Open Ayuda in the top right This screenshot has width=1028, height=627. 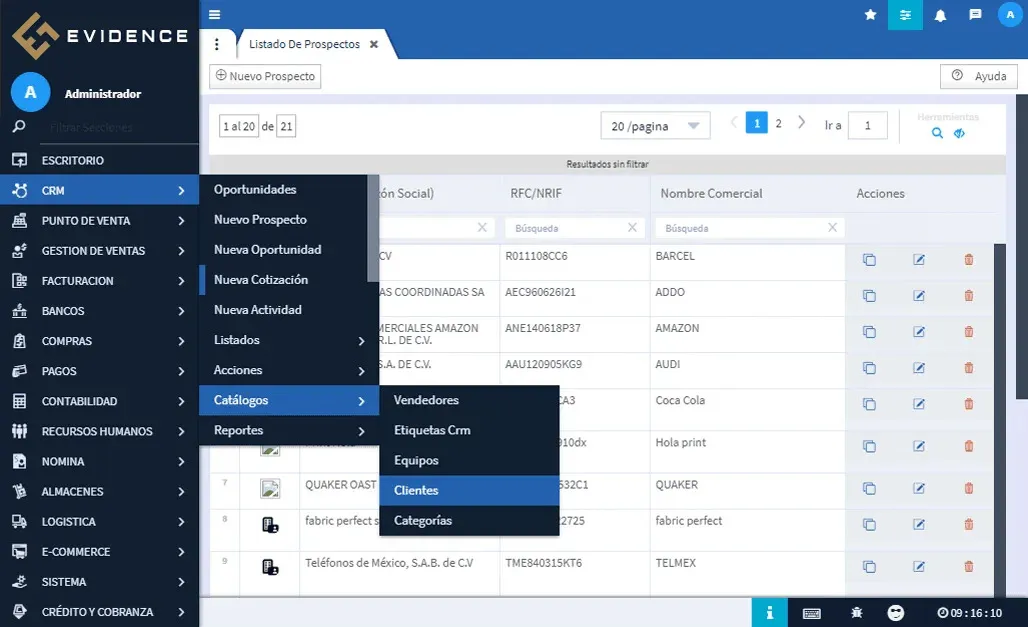click(x=978, y=76)
